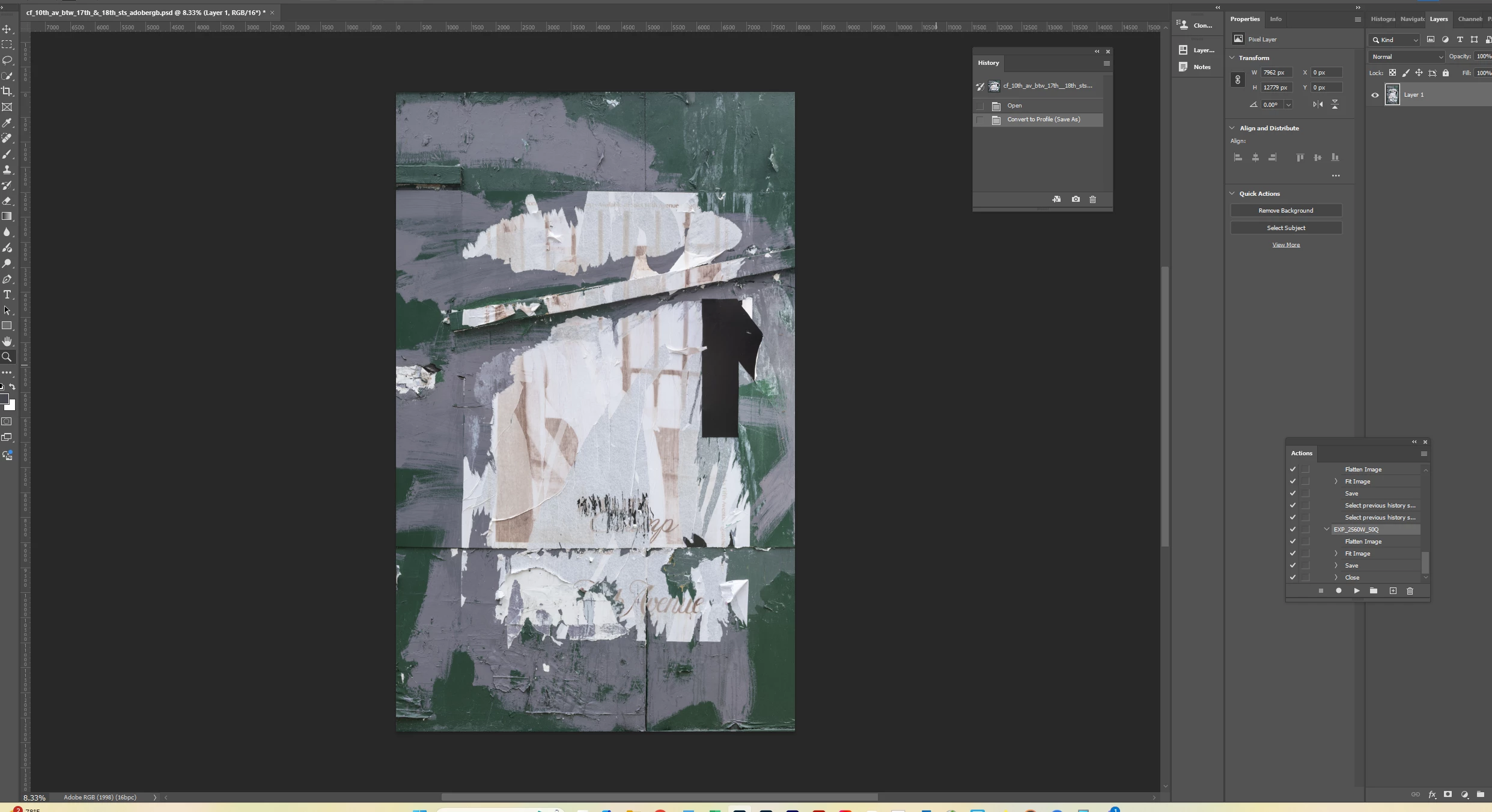Switch to the Info tab
1492x812 pixels.
click(x=1275, y=19)
